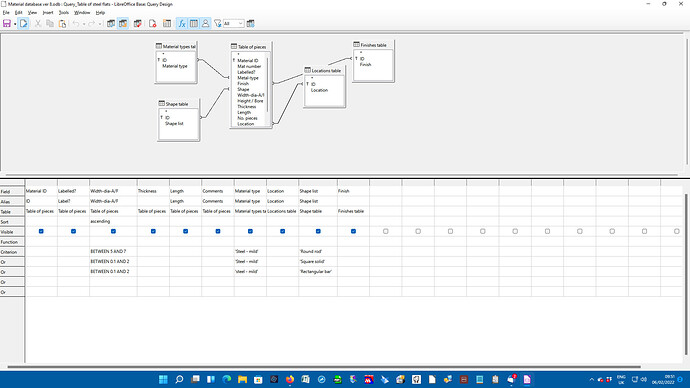Select the Function row header

click(12, 242)
